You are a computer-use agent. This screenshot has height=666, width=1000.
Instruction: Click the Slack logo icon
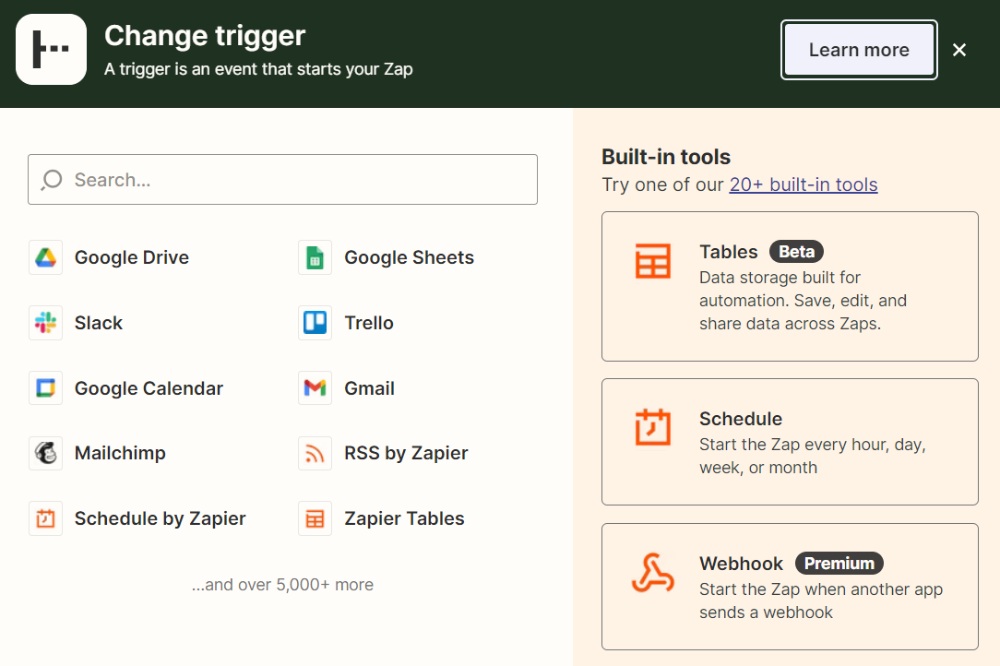45,323
